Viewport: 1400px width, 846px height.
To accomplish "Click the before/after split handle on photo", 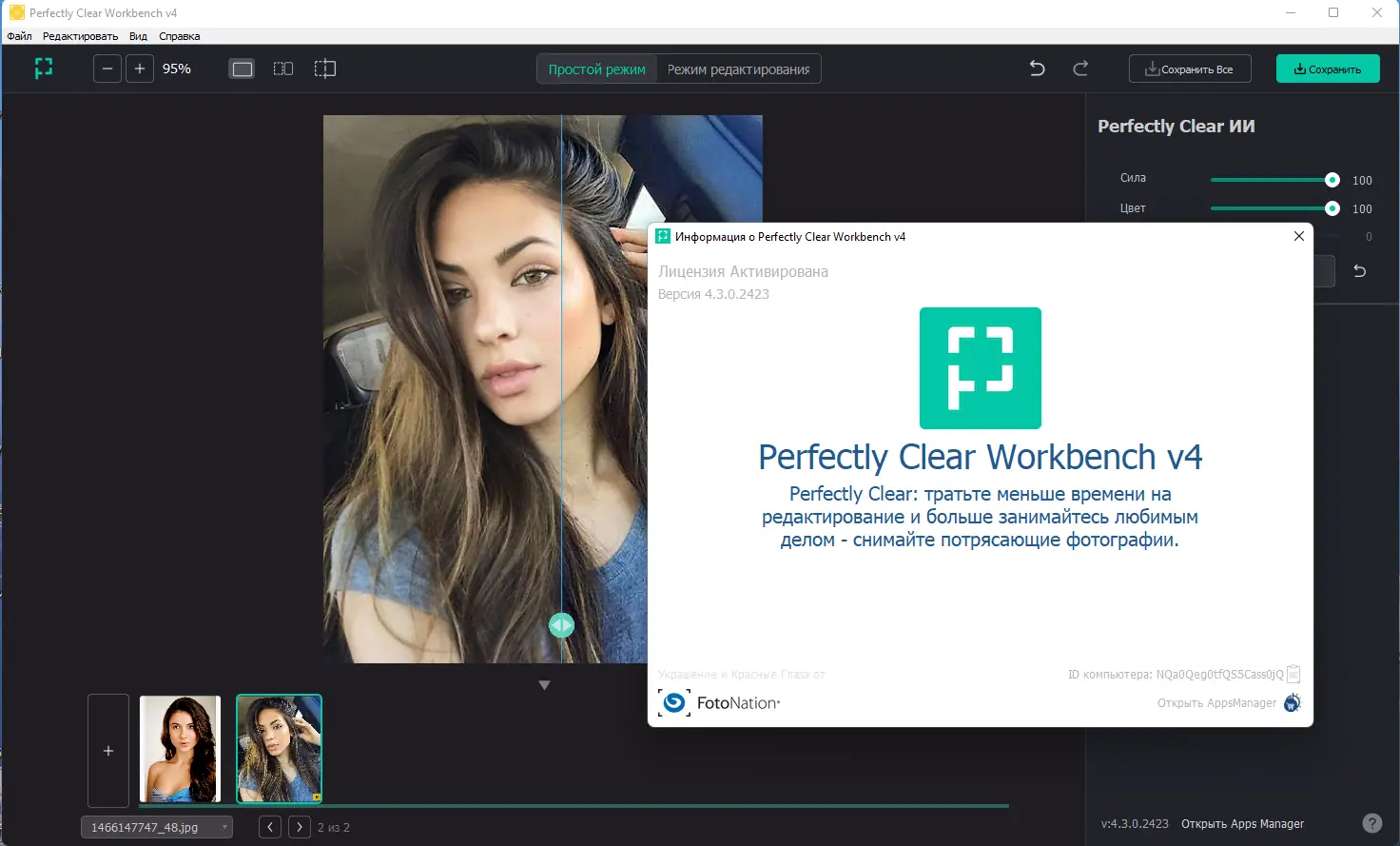I will point(561,625).
